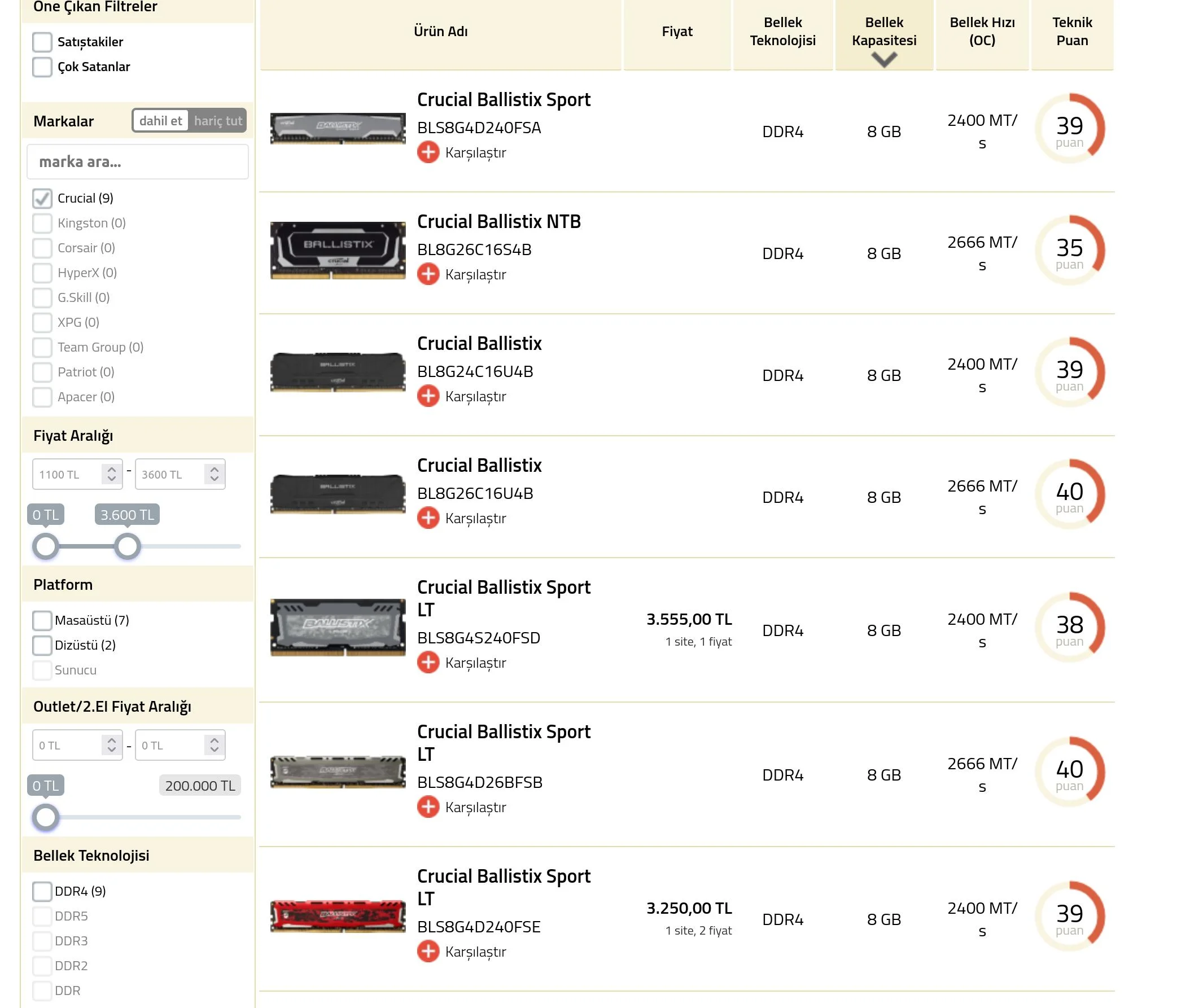Uncheck the Crucial brand checkbox
Screen dimensions: 1199x1008
[x=42, y=198]
